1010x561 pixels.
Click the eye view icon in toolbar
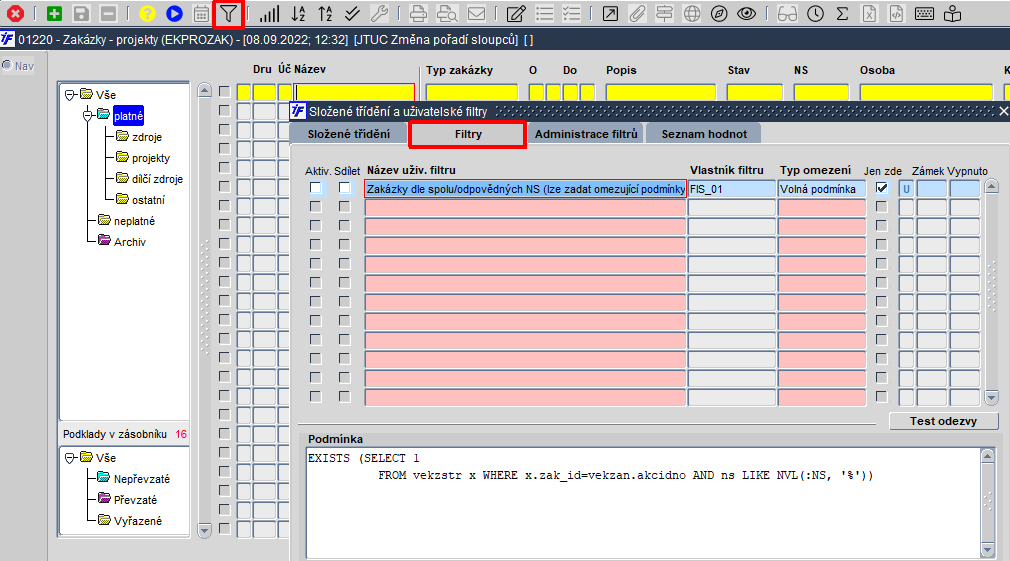pyautogui.click(x=747, y=14)
